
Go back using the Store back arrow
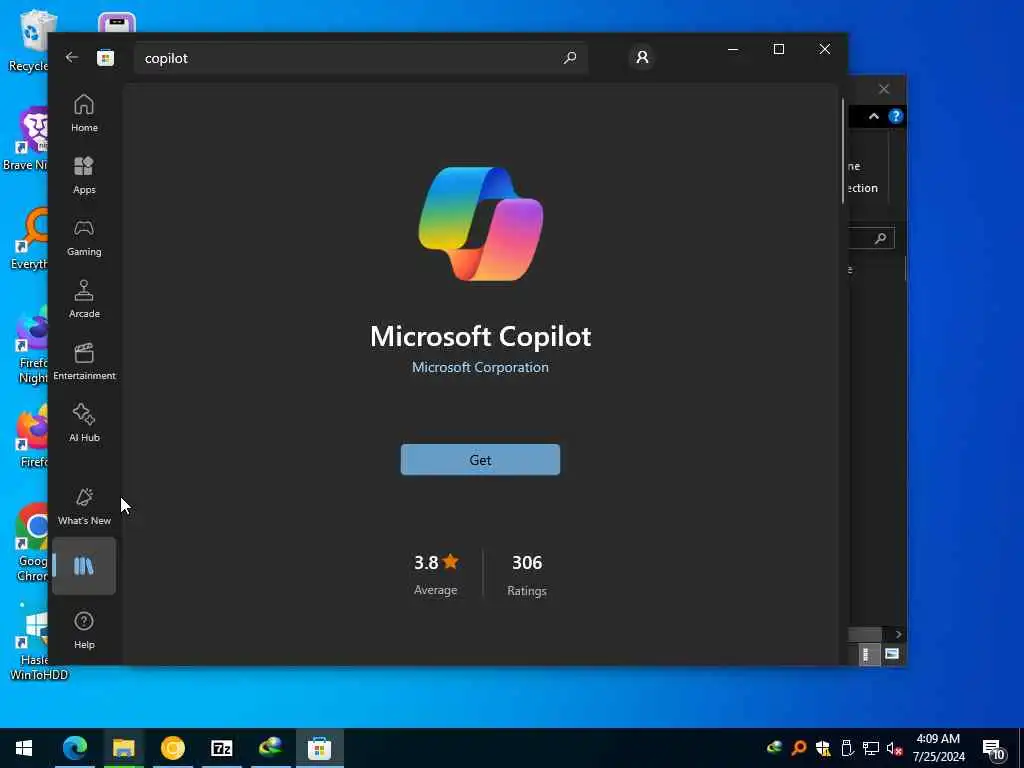click(x=72, y=57)
